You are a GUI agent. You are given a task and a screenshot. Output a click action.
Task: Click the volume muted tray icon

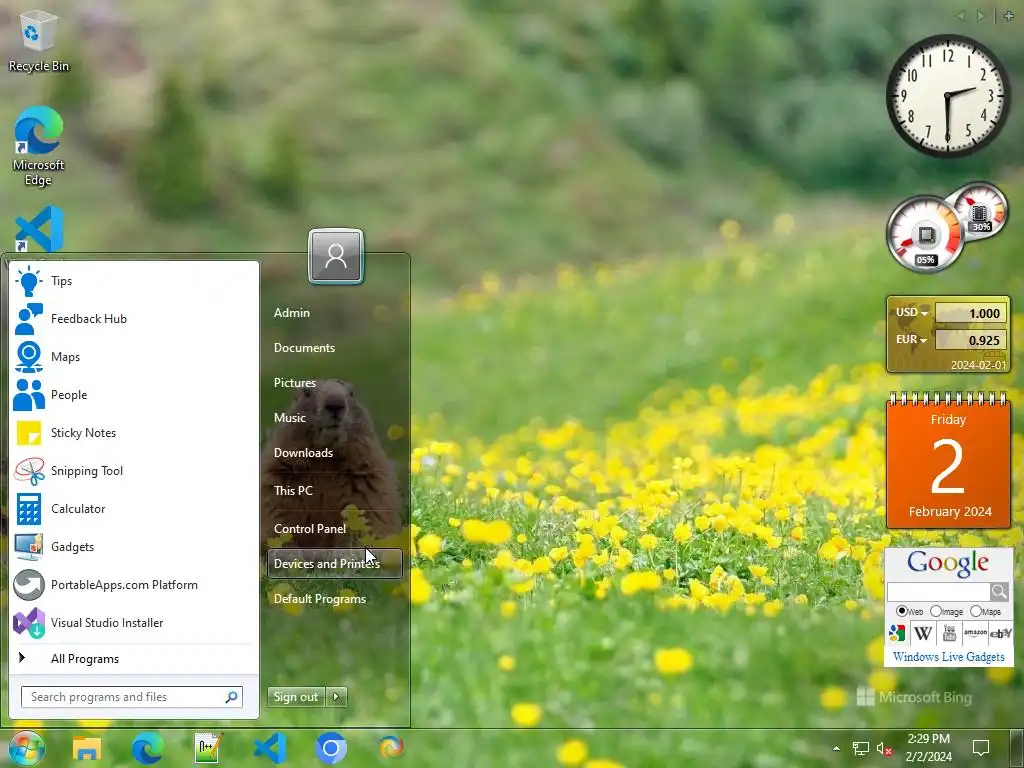coord(884,748)
